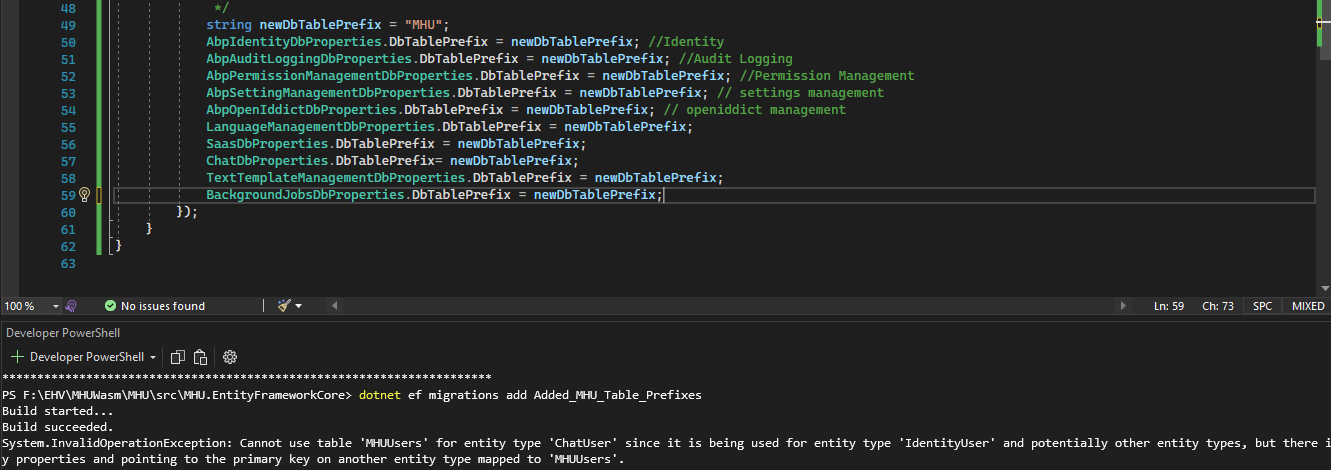Viewport: 1331px width, 470px height.
Task: Click the Ch: 73 column indicator
Action: coord(1217,306)
